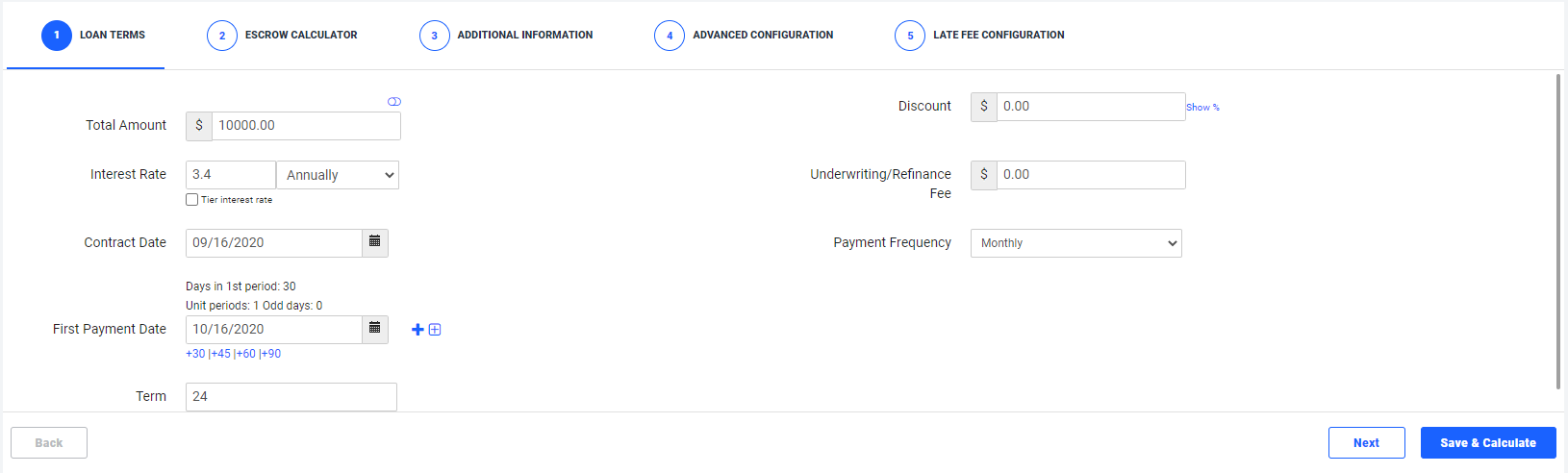
Task: Open the First Payment Date calendar picker
Action: [x=375, y=329]
